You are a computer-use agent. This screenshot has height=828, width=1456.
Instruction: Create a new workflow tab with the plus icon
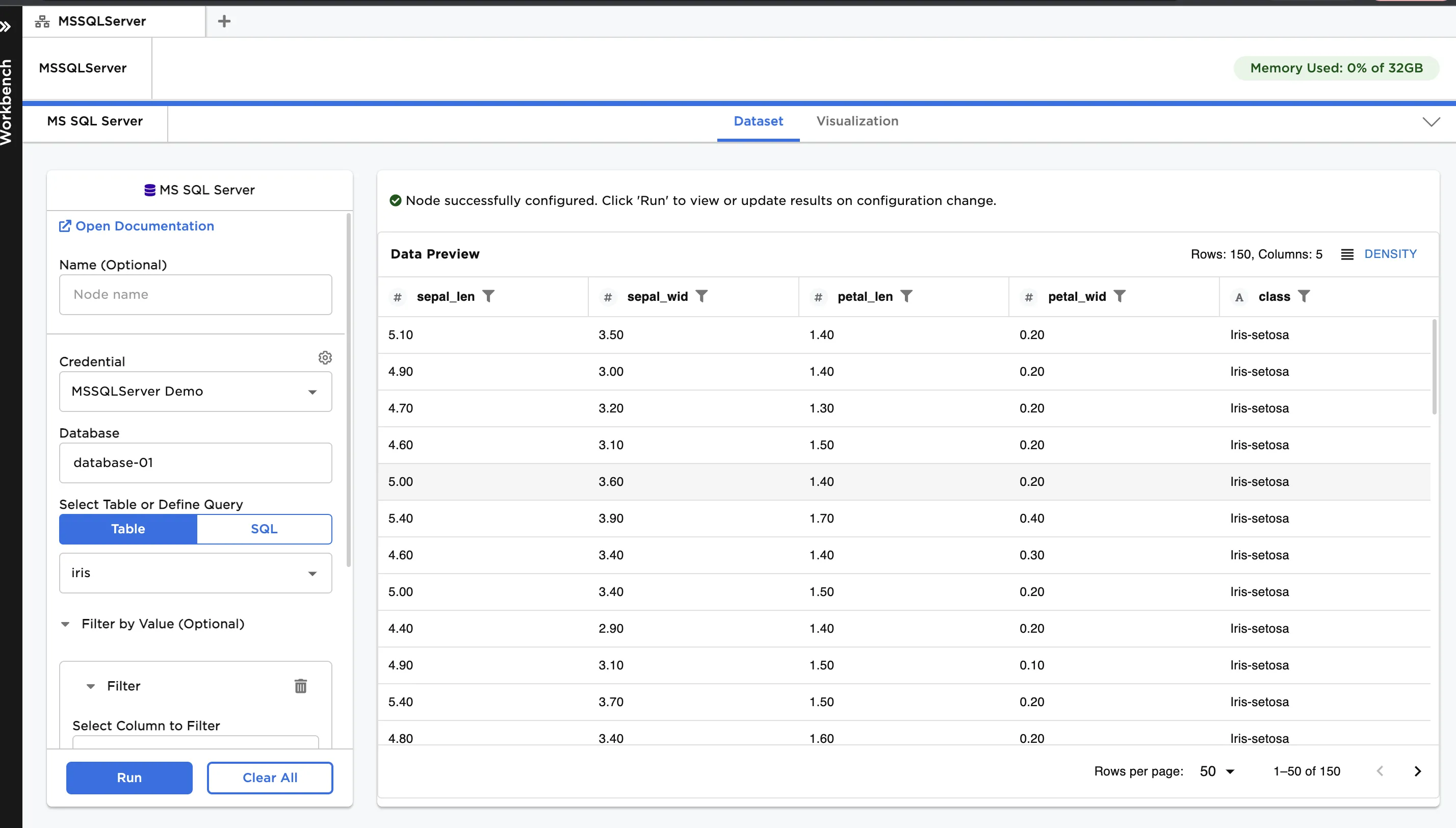pos(223,20)
